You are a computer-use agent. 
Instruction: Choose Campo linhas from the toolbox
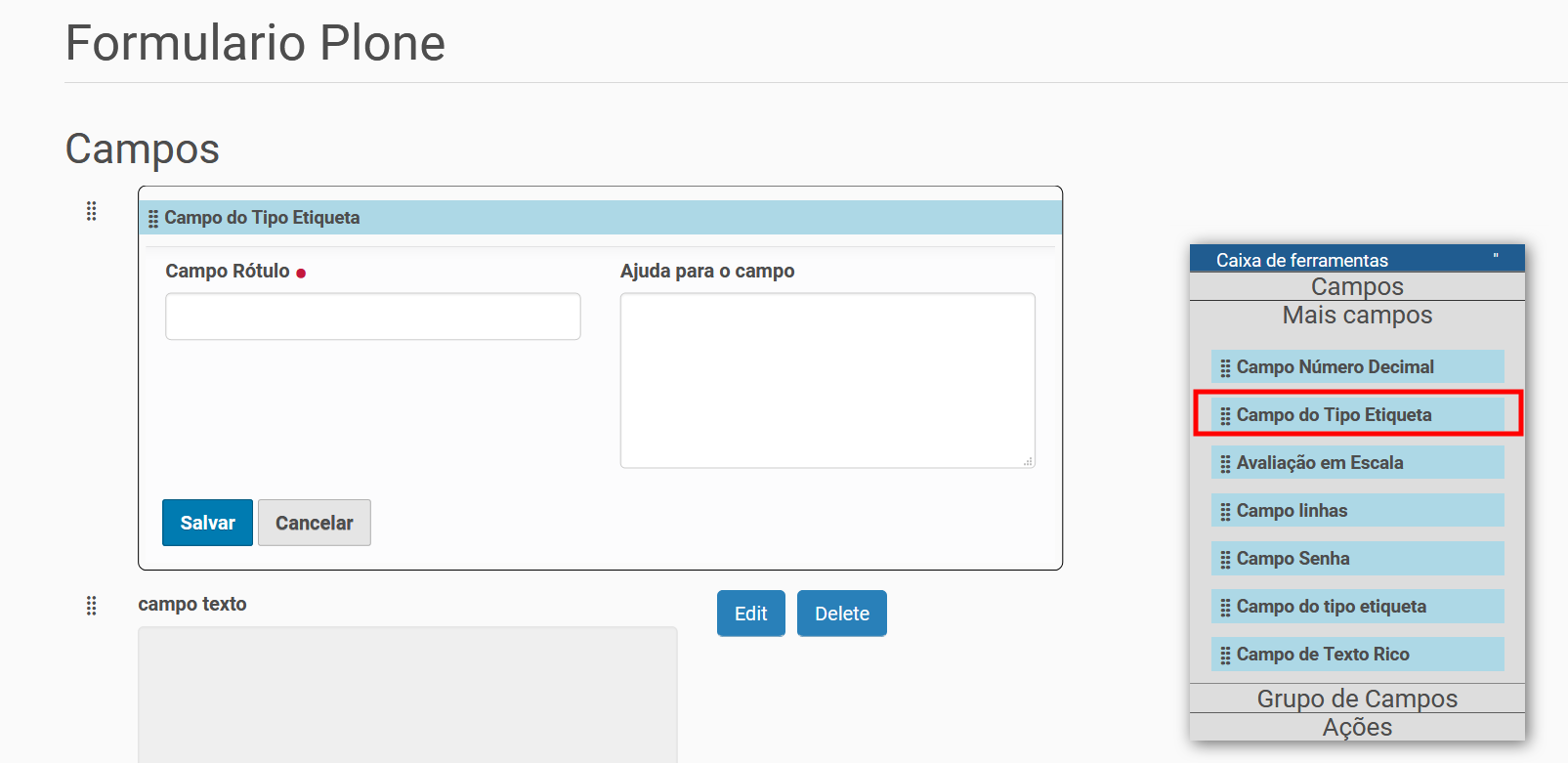(x=1357, y=510)
